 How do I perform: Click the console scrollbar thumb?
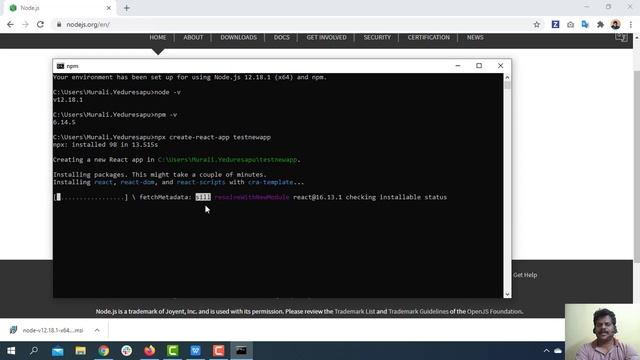pyautogui.click(x=507, y=85)
